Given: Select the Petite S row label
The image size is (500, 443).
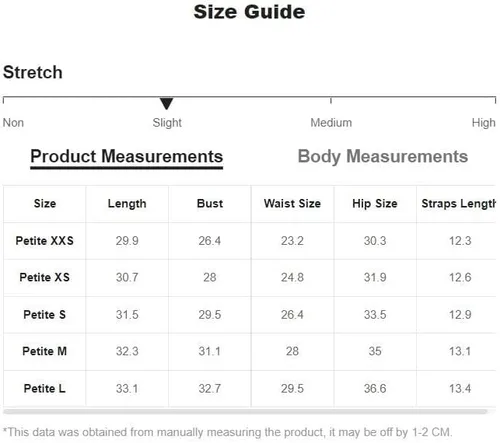Looking at the screenshot, I should [45, 315].
